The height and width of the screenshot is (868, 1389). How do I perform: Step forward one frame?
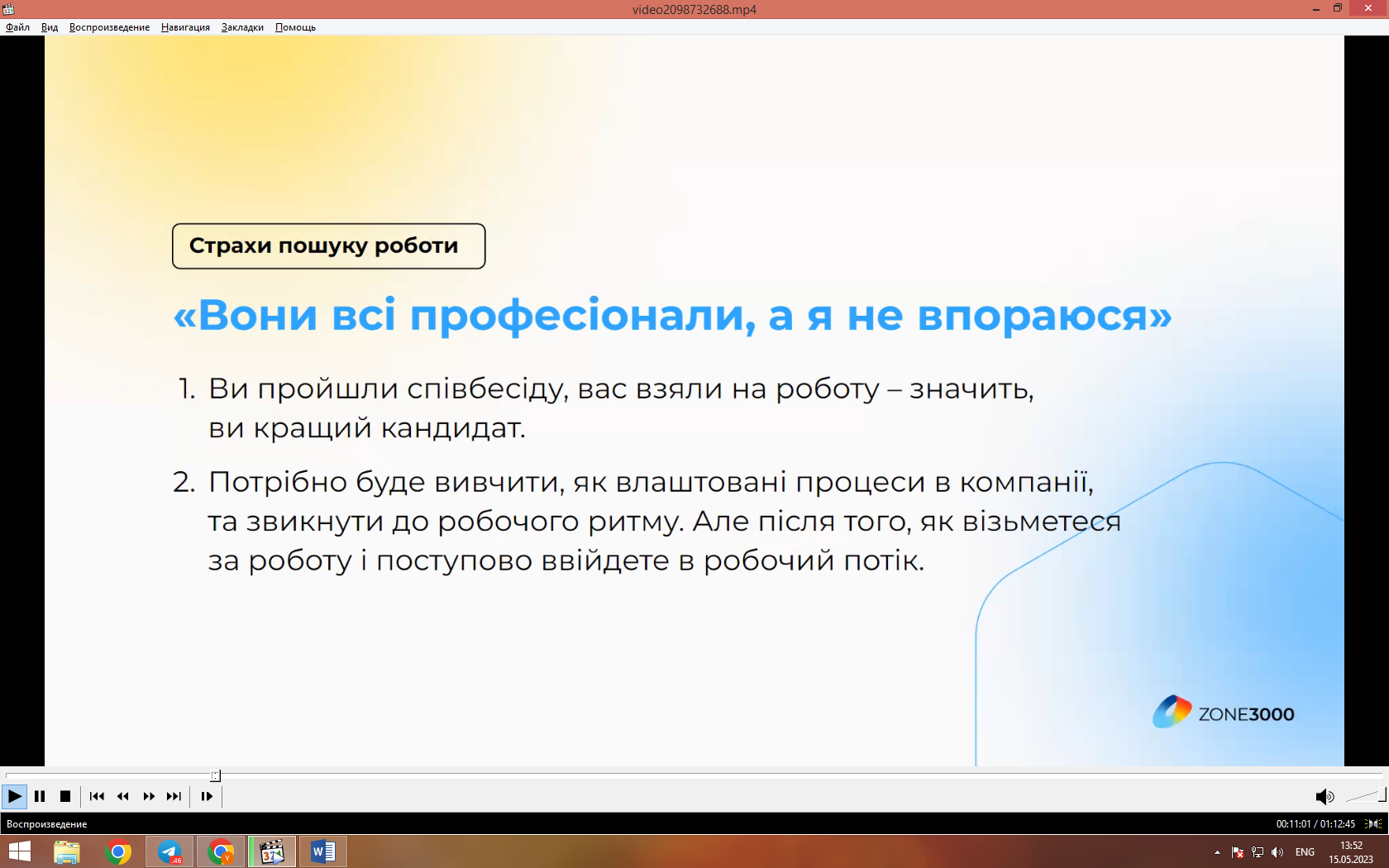click(207, 796)
